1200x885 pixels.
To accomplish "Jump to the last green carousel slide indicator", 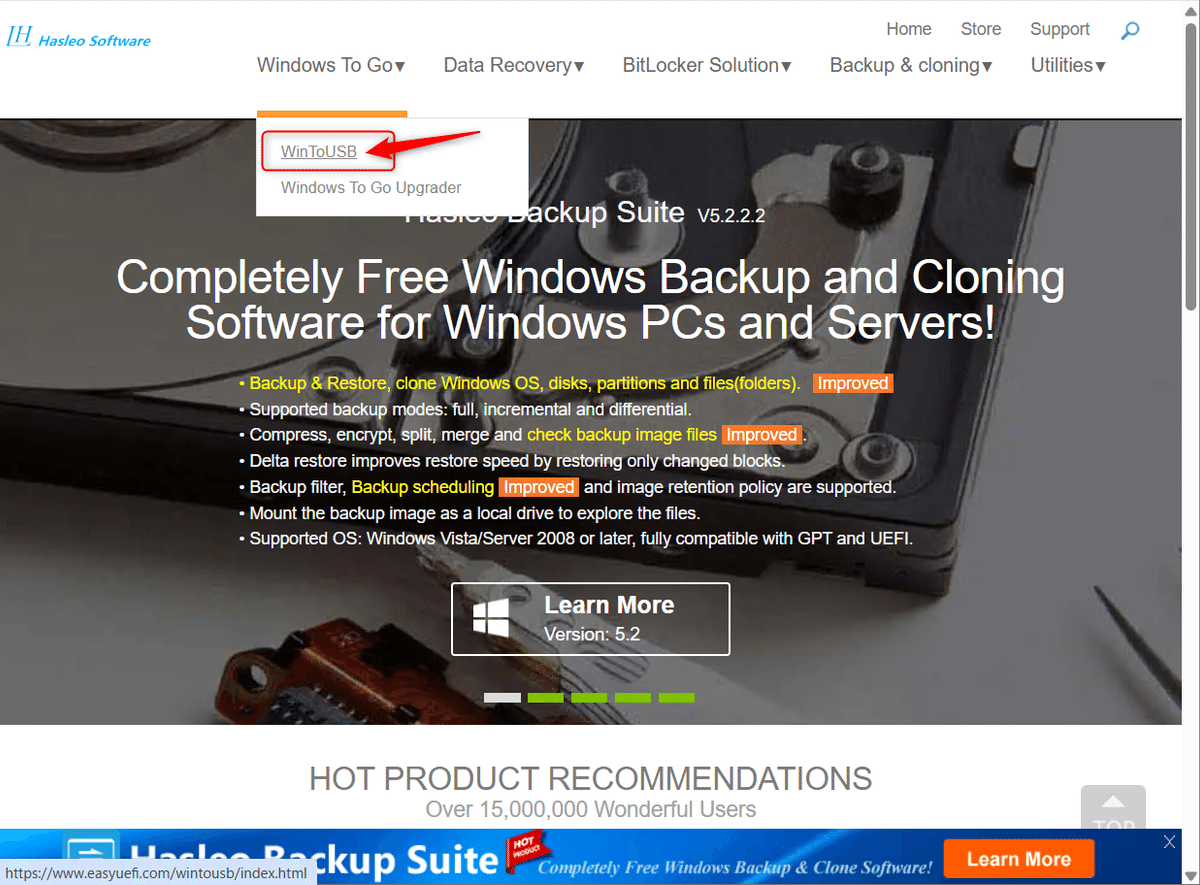I will point(677,697).
